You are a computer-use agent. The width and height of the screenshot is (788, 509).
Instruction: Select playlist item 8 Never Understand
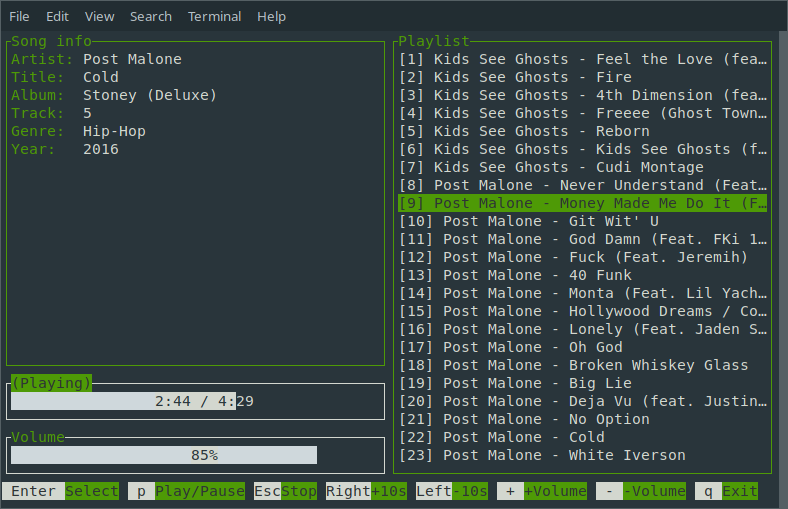coord(583,185)
